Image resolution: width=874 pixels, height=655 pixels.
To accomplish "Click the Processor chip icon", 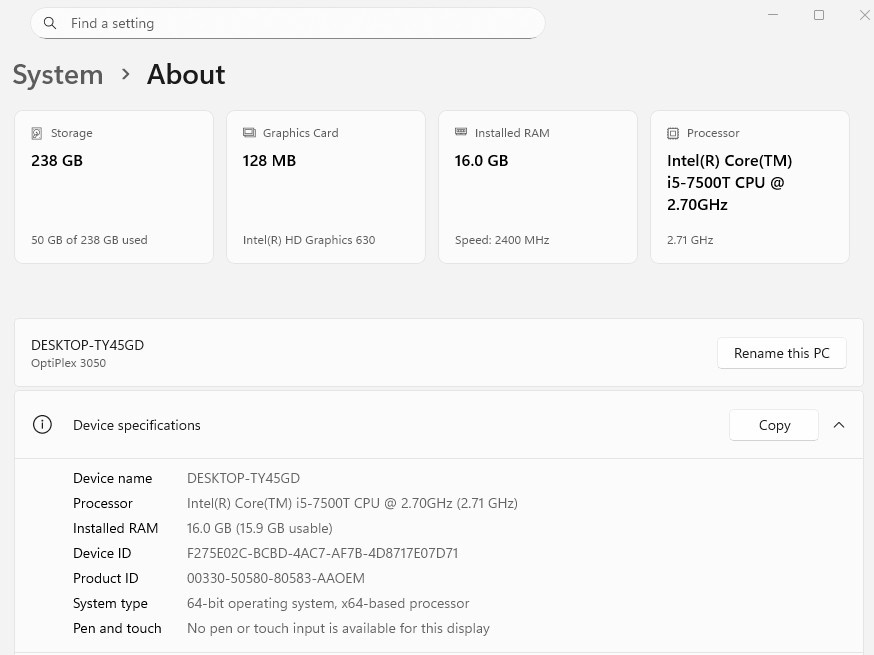I will (673, 133).
